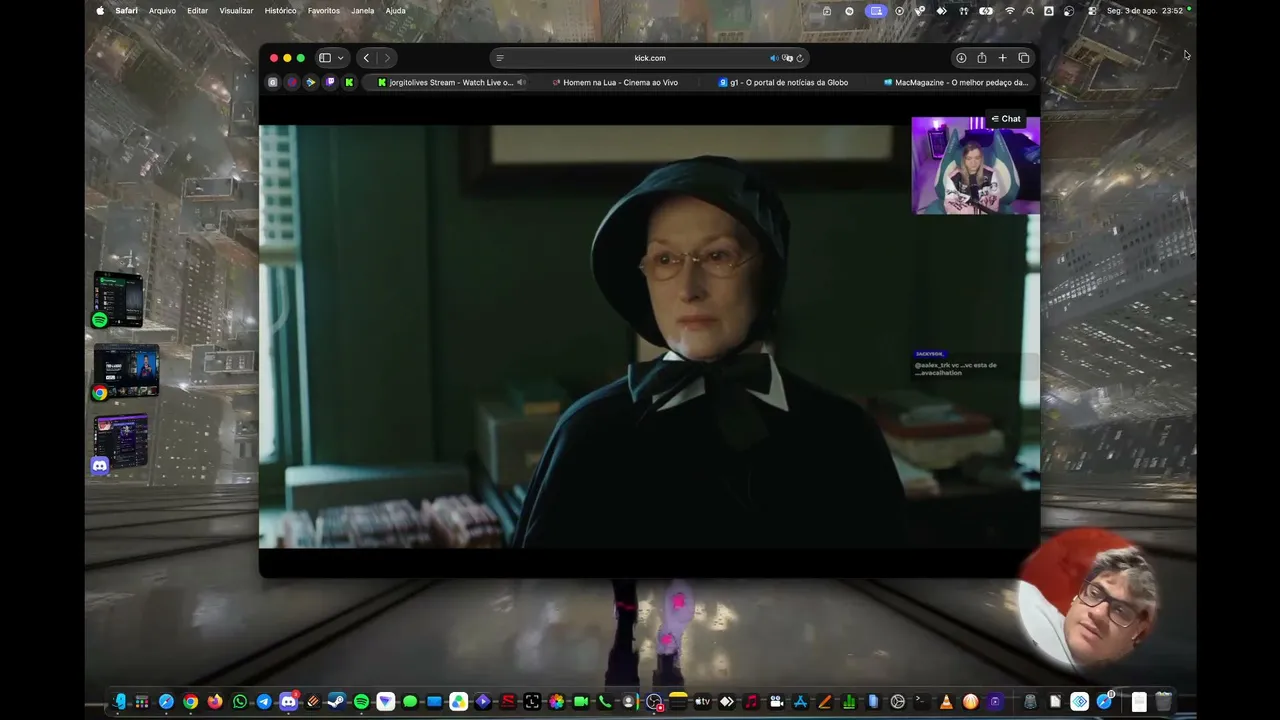Viewport: 1280px width, 720px height.
Task: Open the page menu icon in the address bar
Action: point(500,58)
